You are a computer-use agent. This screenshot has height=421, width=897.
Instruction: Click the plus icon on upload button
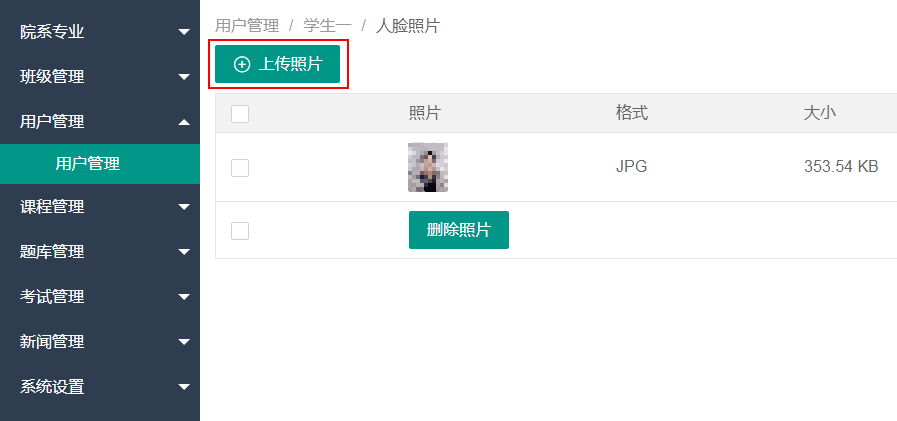coord(242,64)
